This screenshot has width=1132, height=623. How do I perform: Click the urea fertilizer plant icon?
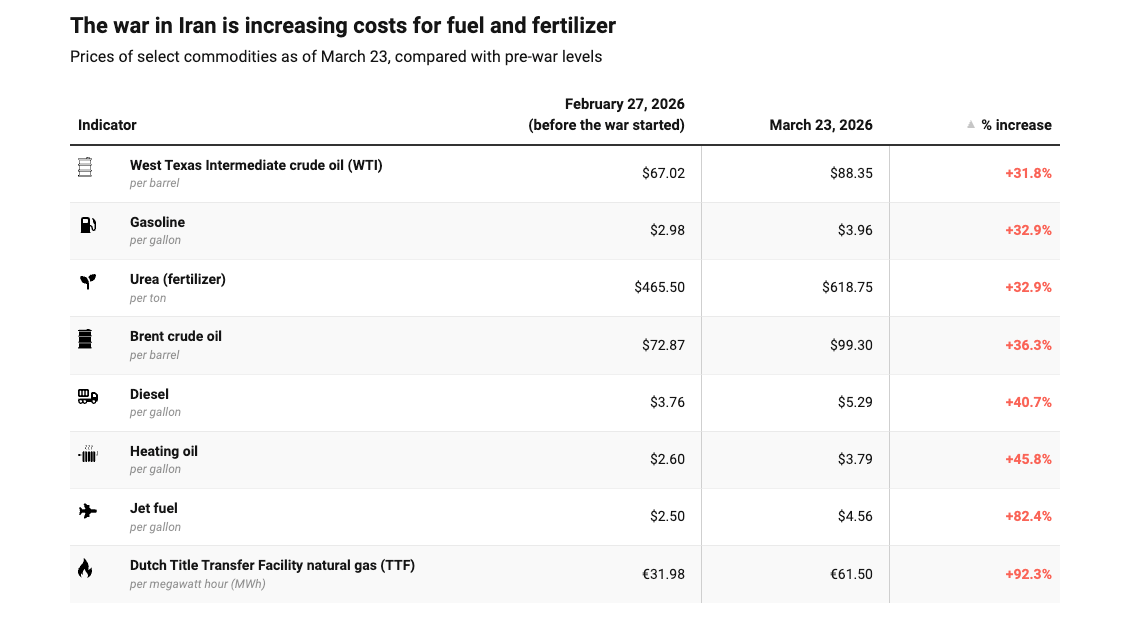coord(88,282)
